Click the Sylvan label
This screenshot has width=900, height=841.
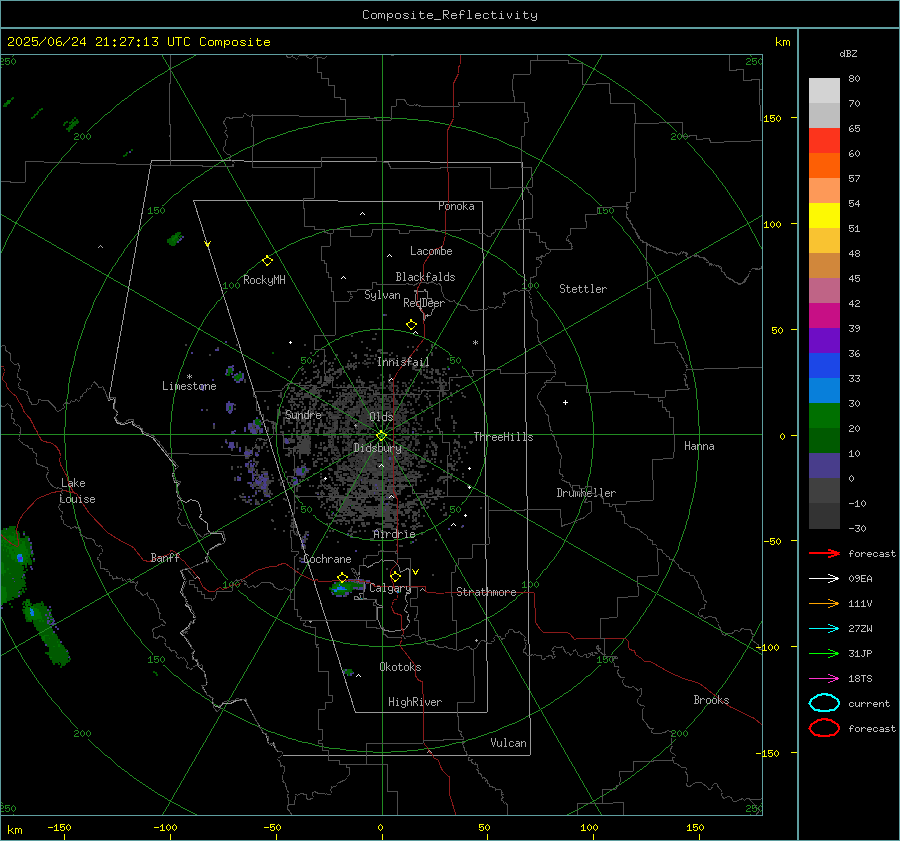382,295
